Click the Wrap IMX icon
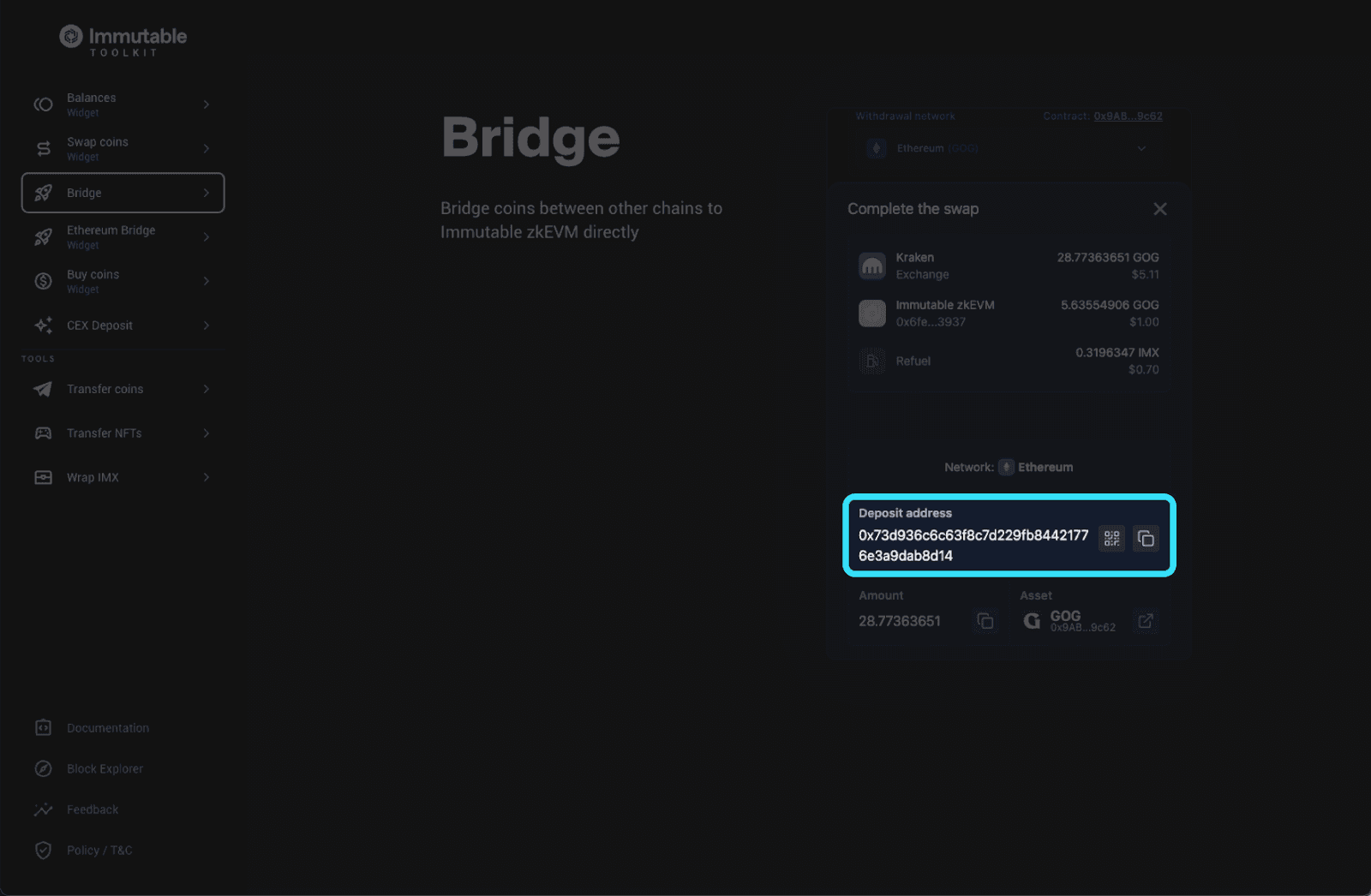 pos(43,477)
